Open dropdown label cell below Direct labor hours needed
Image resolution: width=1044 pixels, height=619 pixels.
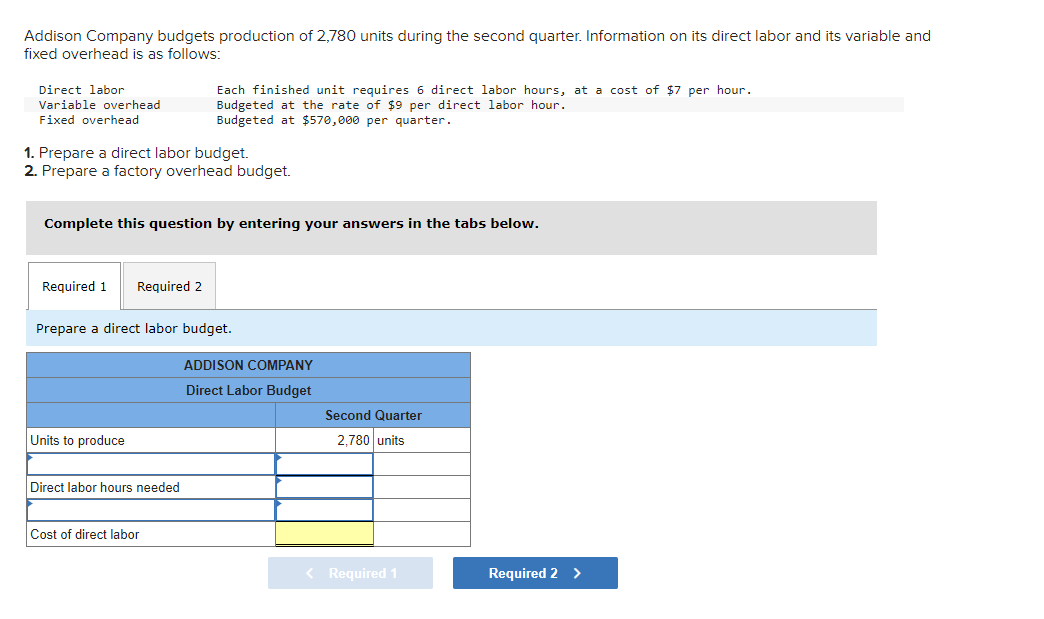[151, 510]
